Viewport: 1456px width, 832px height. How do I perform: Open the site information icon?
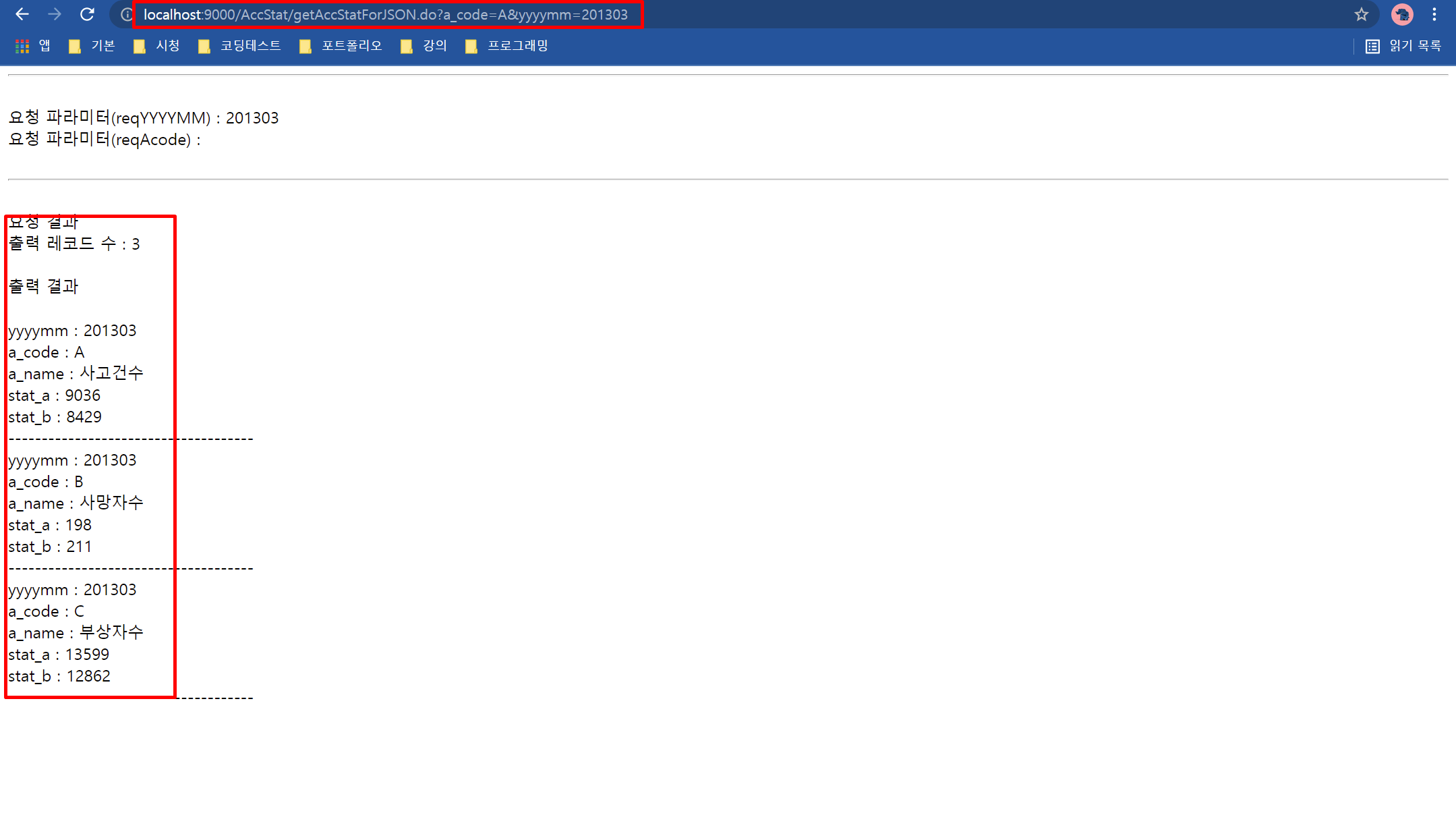click(x=126, y=15)
